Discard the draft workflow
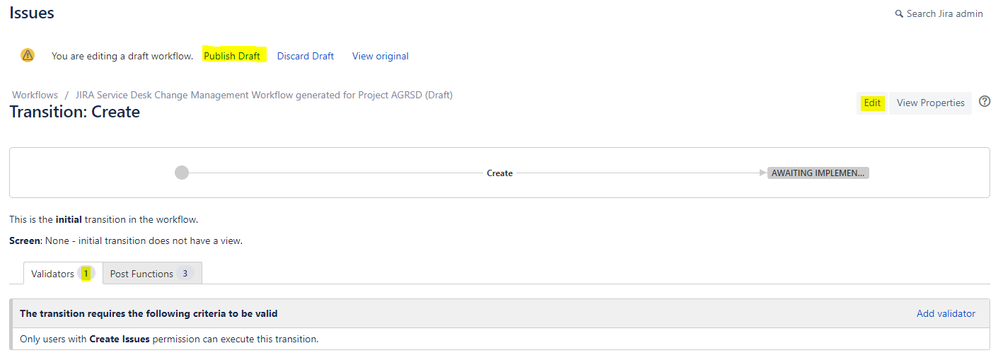The width and height of the screenshot is (998, 360). tap(306, 56)
